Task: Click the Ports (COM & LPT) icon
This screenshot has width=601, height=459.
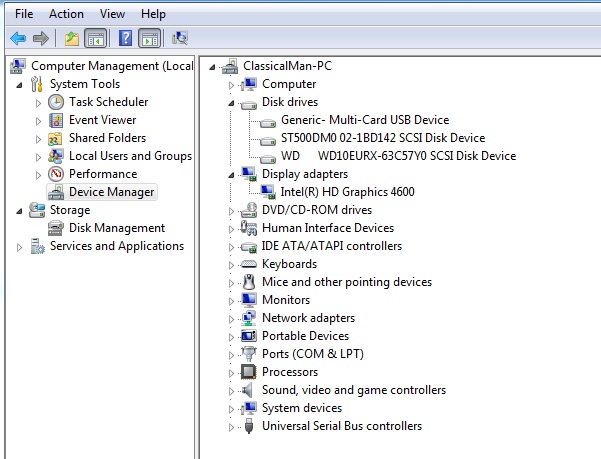Action: tap(249, 354)
